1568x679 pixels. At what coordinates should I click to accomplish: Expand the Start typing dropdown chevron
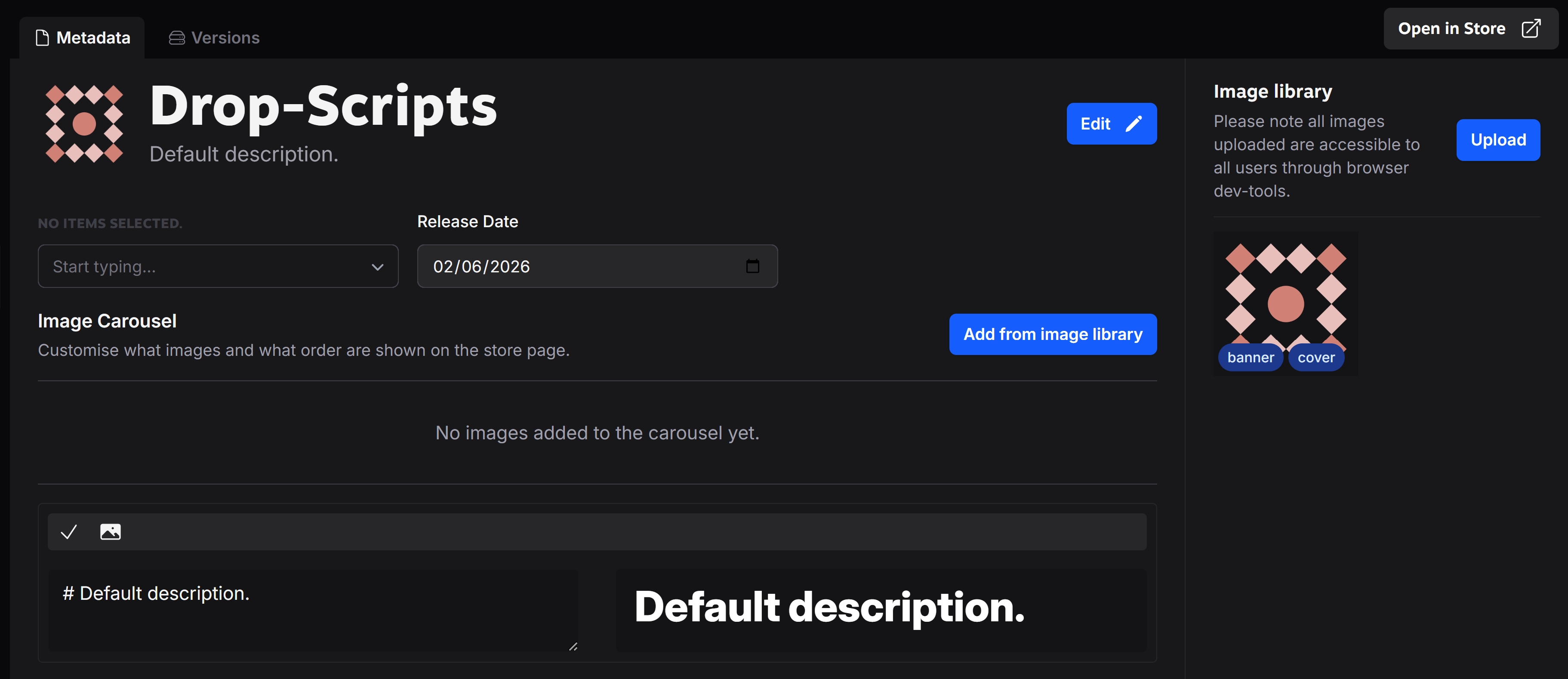point(377,267)
